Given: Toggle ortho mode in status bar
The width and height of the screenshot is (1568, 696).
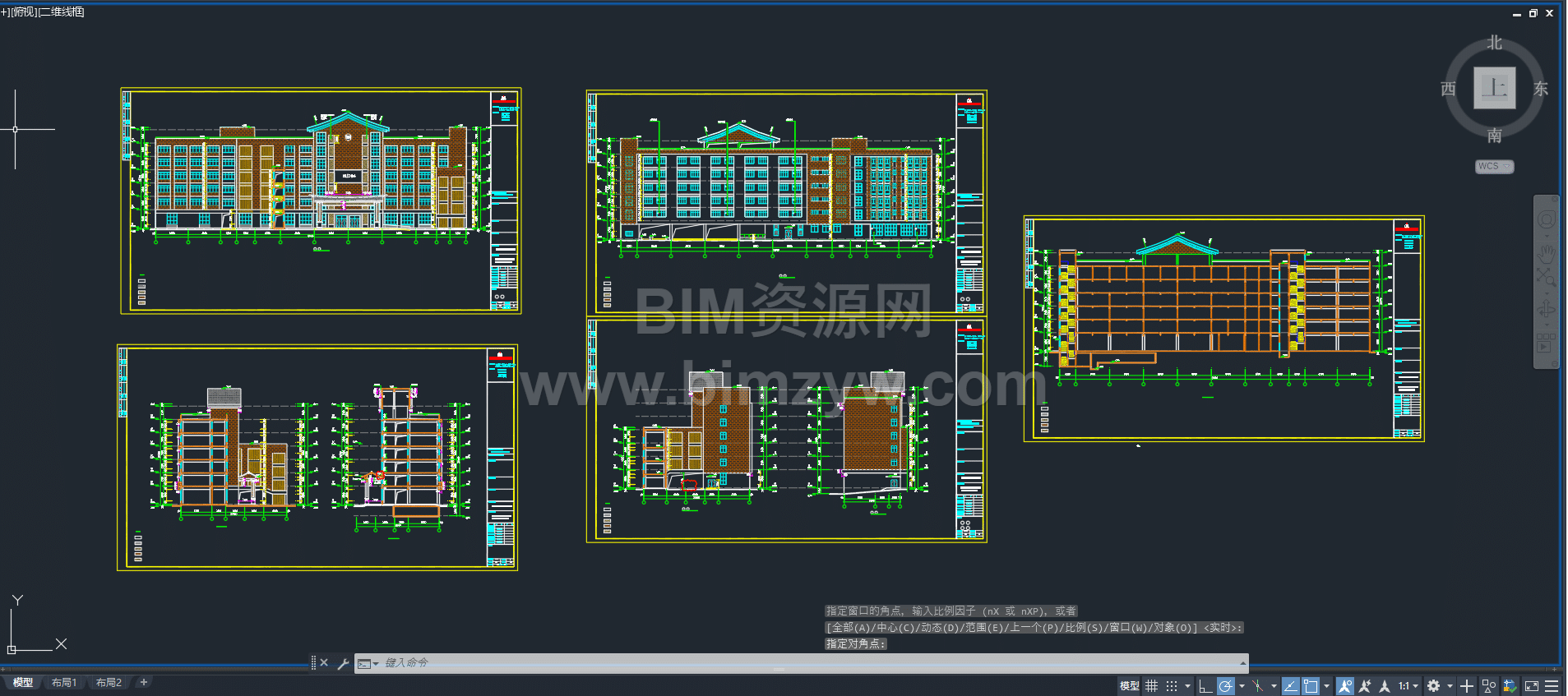Looking at the screenshot, I should pyautogui.click(x=1205, y=686).
